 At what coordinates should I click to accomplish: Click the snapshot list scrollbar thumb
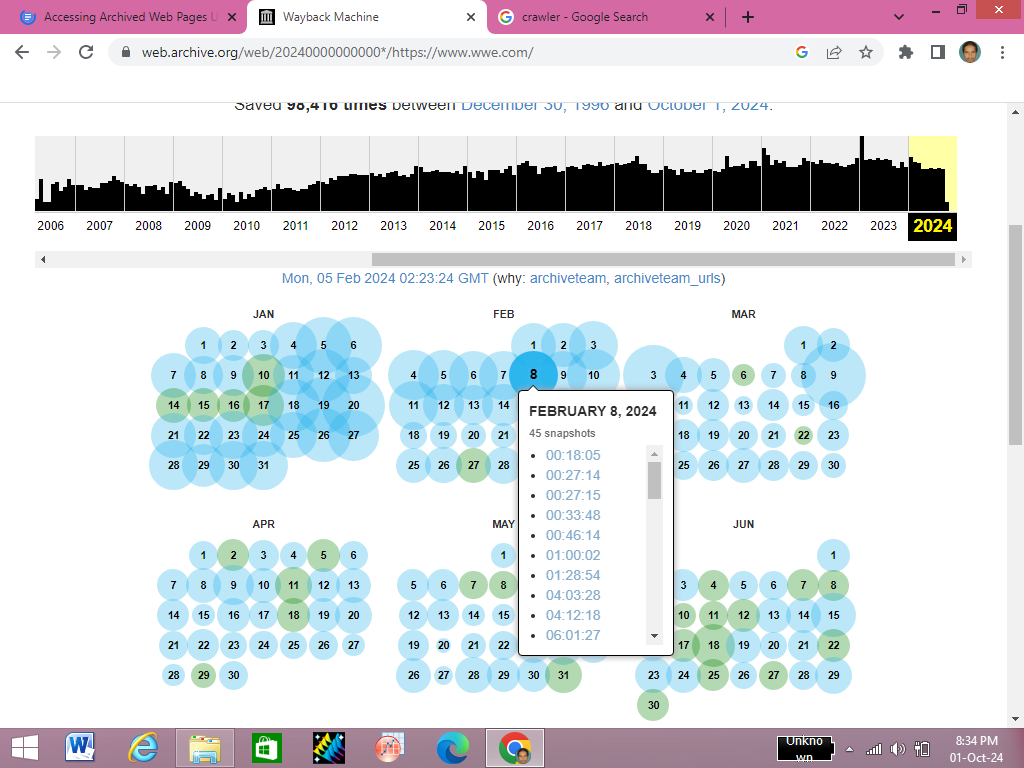pyautogui.click(x=654, y=481)
